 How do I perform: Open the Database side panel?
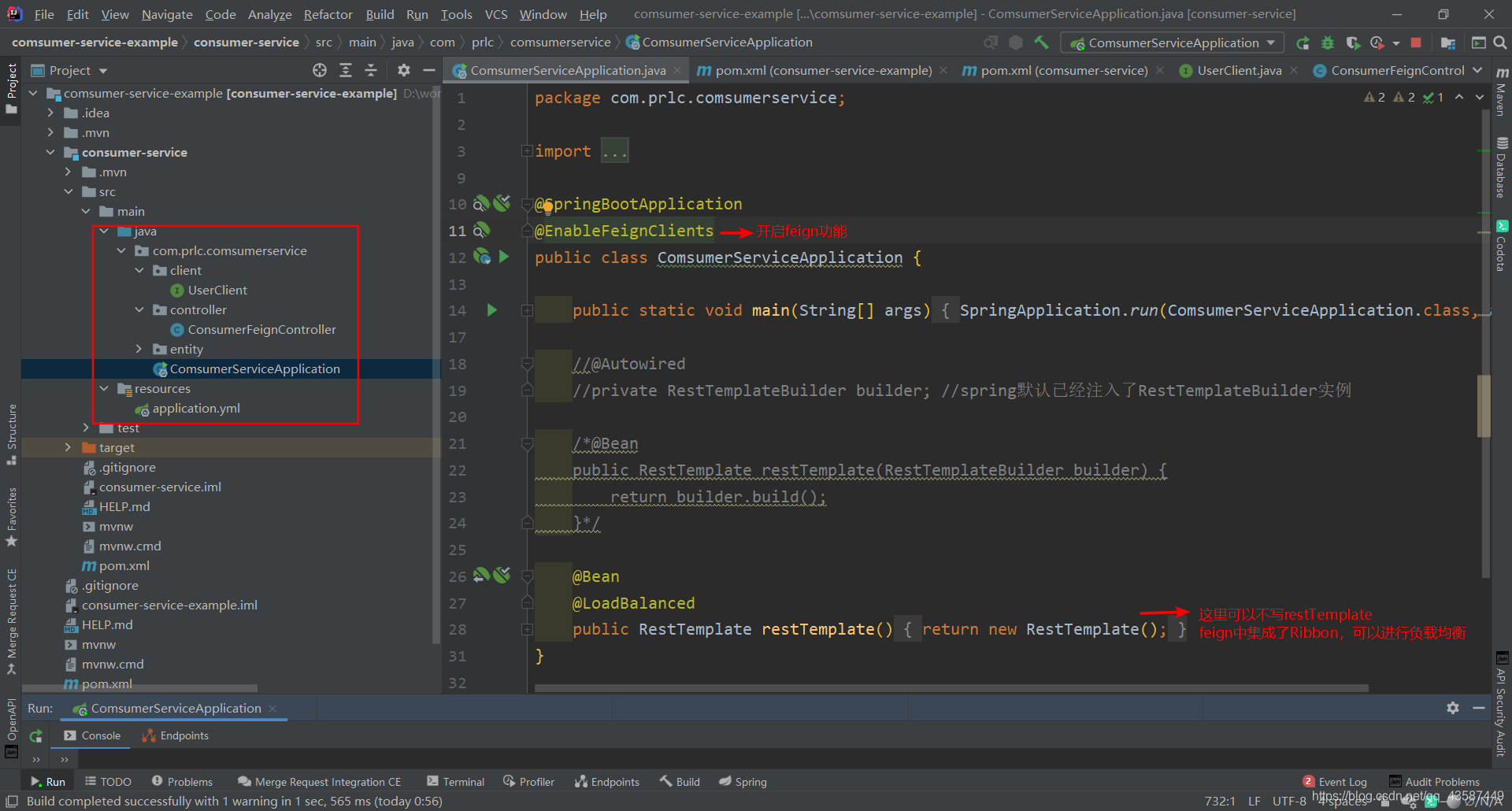click(1502, 168)
